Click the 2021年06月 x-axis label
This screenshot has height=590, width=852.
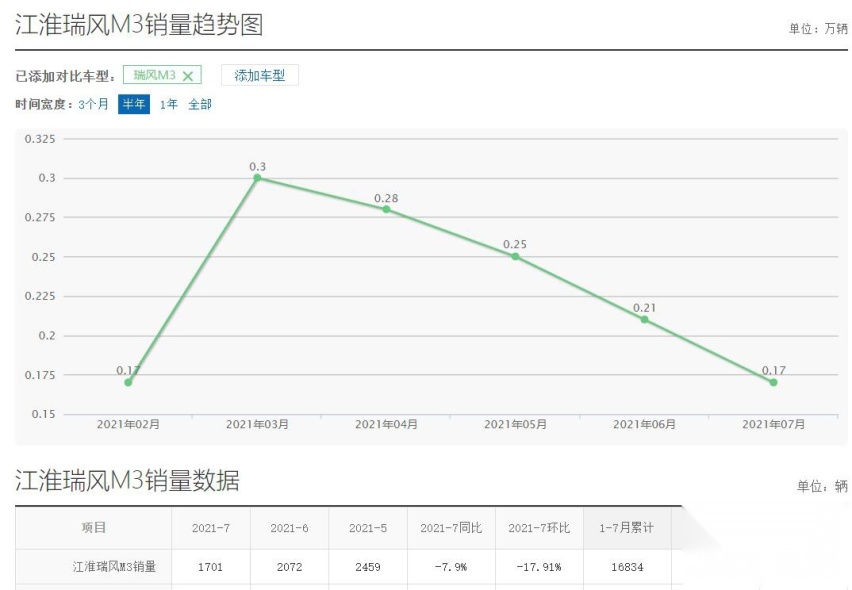pos(644,424)
